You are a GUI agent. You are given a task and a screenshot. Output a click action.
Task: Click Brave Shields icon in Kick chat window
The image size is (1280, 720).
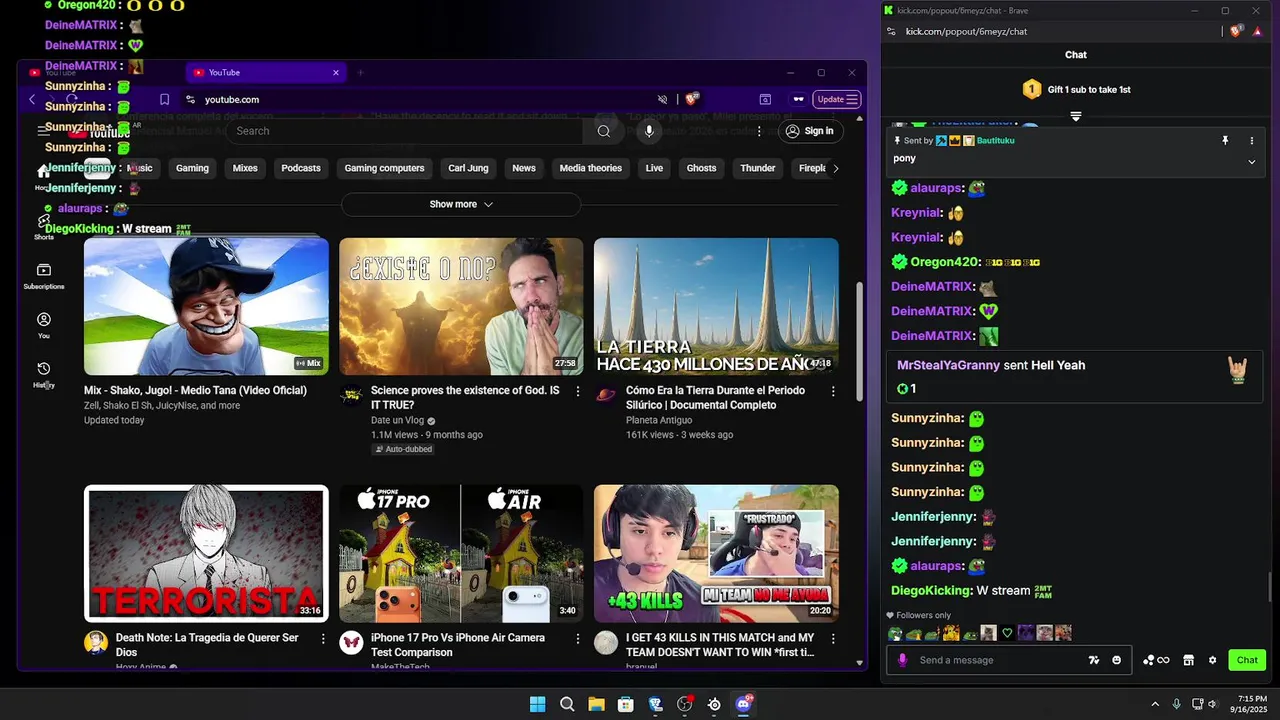click(x=1236, y=31)
